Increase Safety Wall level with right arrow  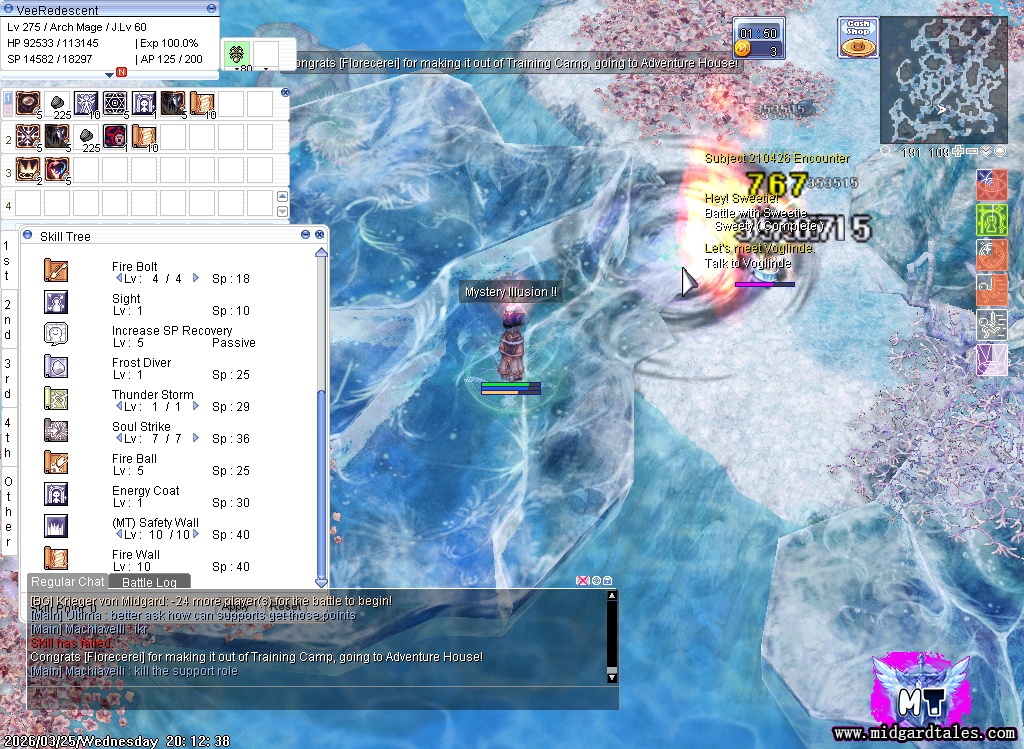(x=195, y=534)
